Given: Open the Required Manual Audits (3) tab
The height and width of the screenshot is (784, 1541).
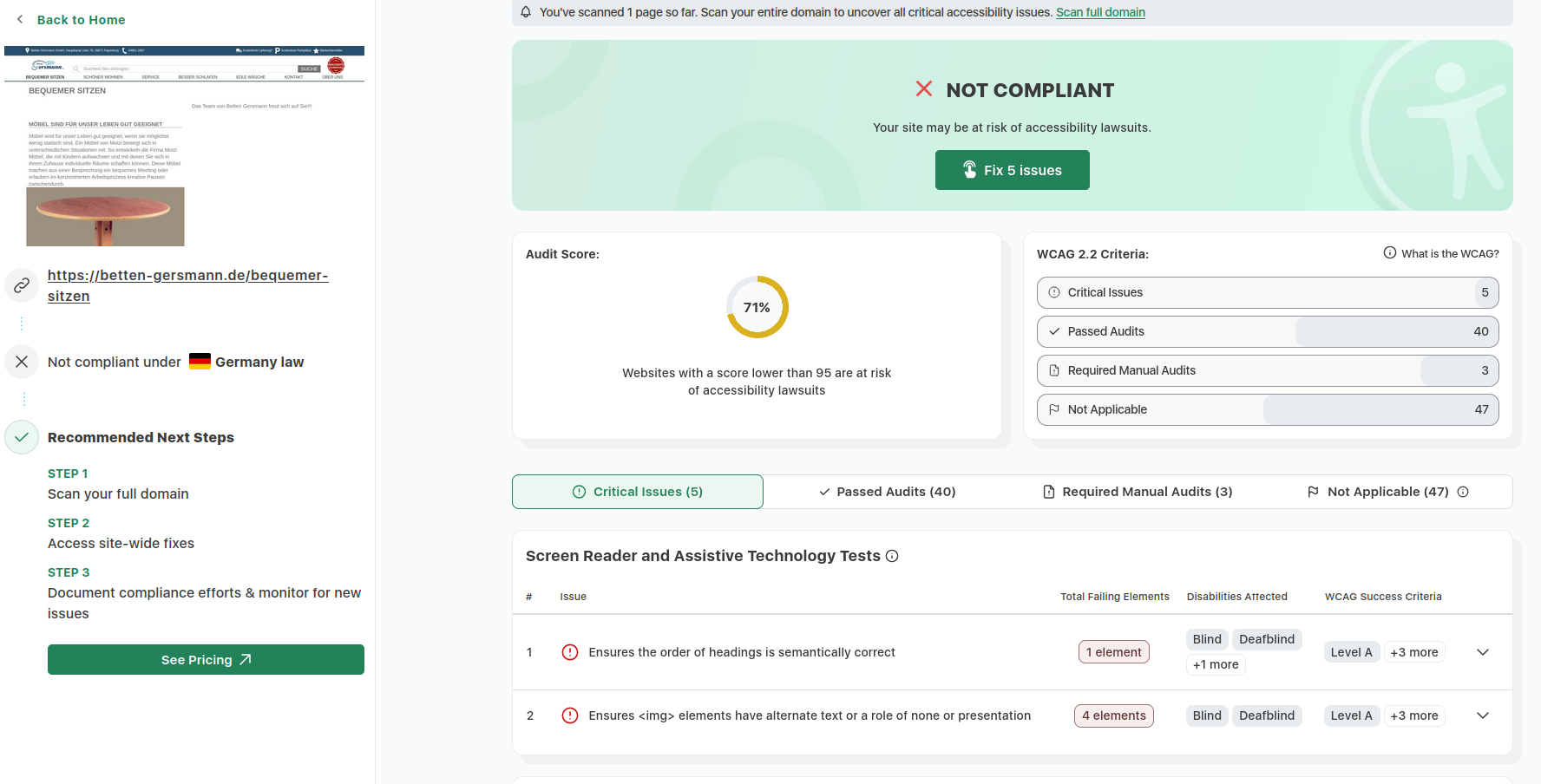Looking at the screenshot, I should (1137, 492).
